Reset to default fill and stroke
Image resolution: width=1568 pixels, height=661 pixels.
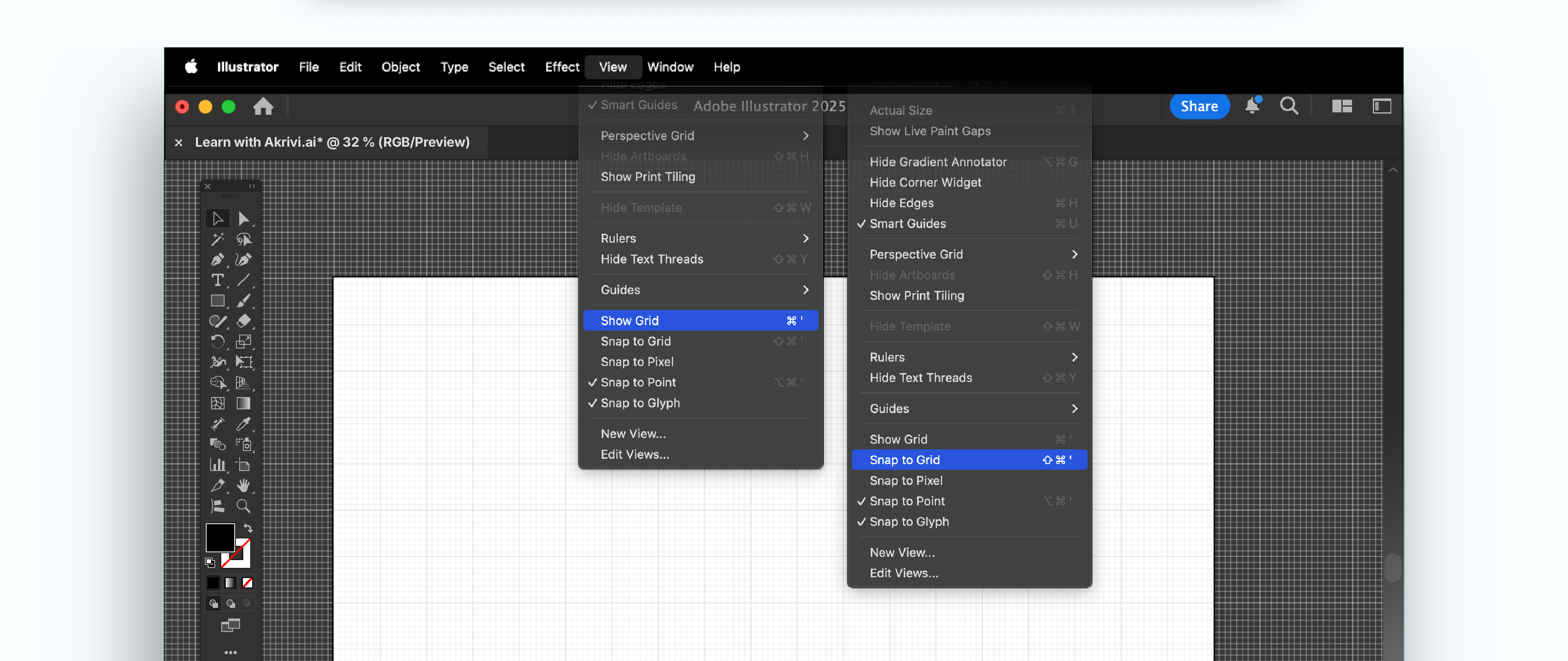point(210,562)
